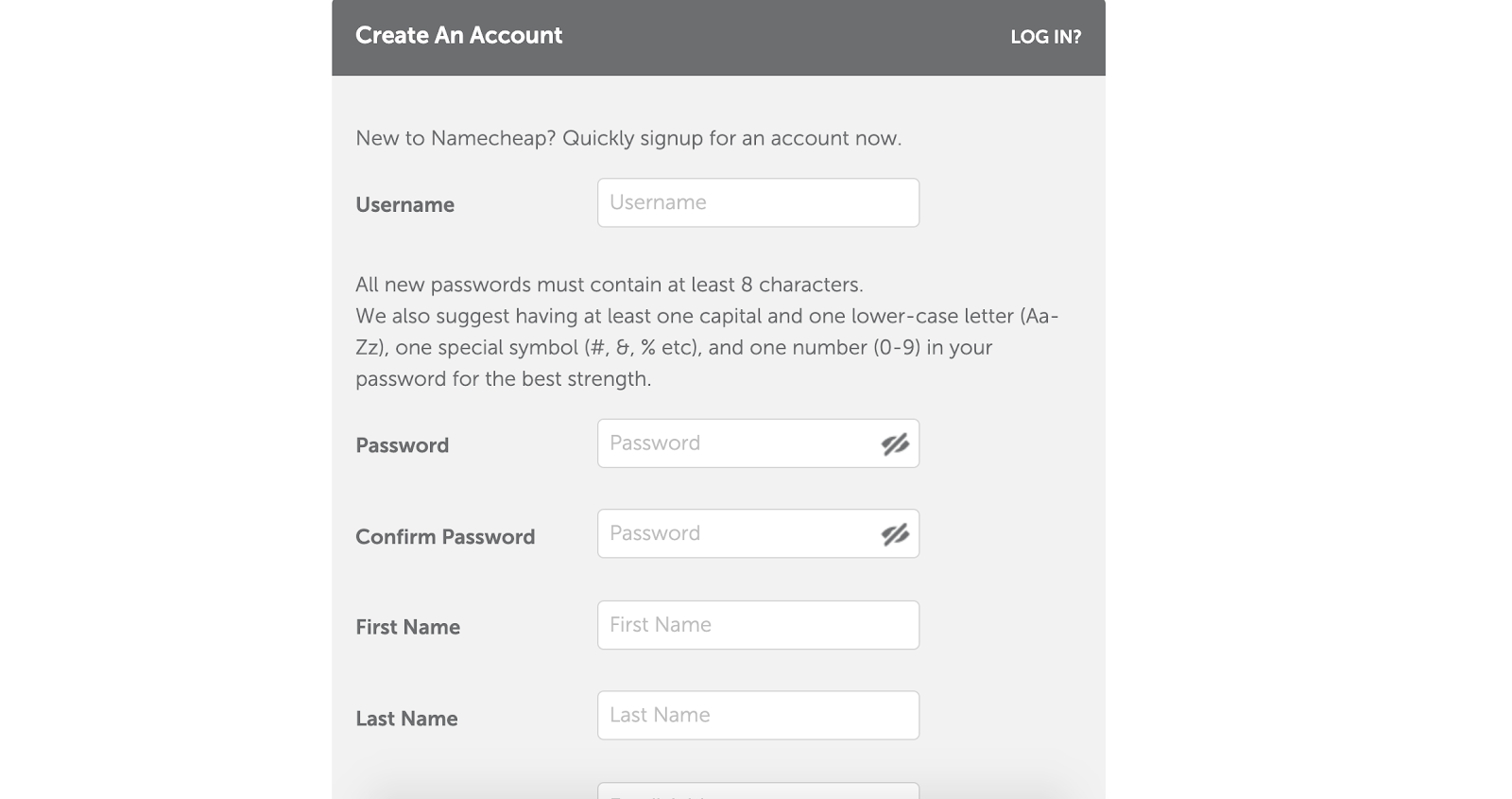The image size is (1512, 799).
Task: Focus the Username input field
Action: tap(757, 202)
